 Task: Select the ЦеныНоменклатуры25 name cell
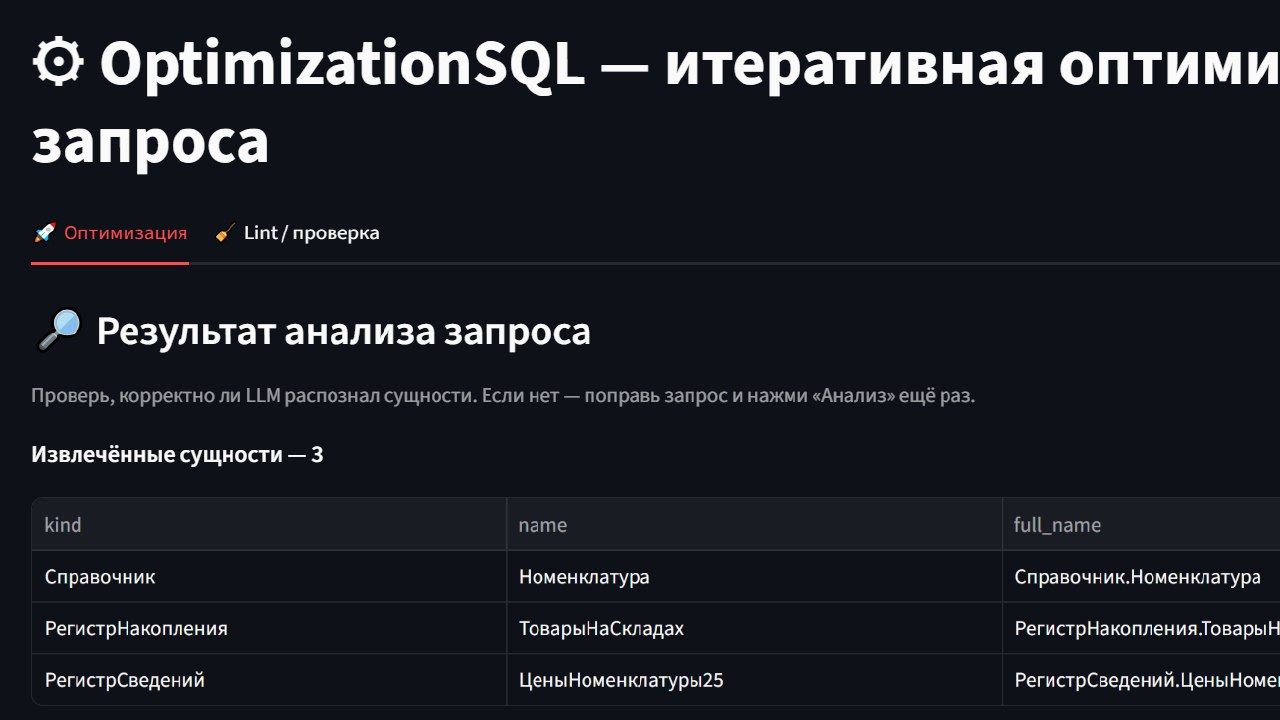(x=754, y=680)
